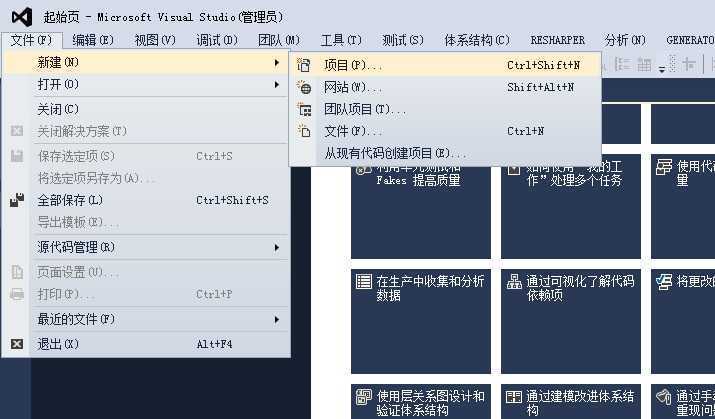This screenshot has width=715, height=419.
Task: Click the website globe icon beside 网站(W)
Action: click(x=304, y=87)
